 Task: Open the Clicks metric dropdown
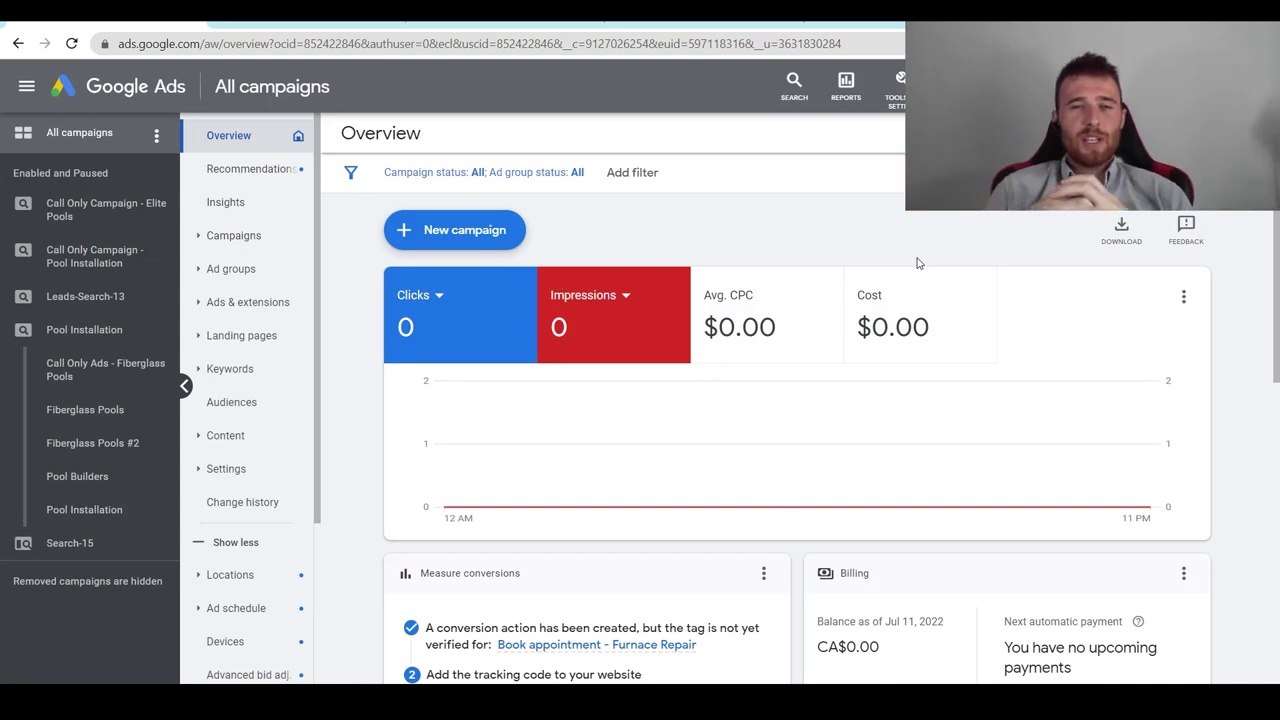point(420,295)
